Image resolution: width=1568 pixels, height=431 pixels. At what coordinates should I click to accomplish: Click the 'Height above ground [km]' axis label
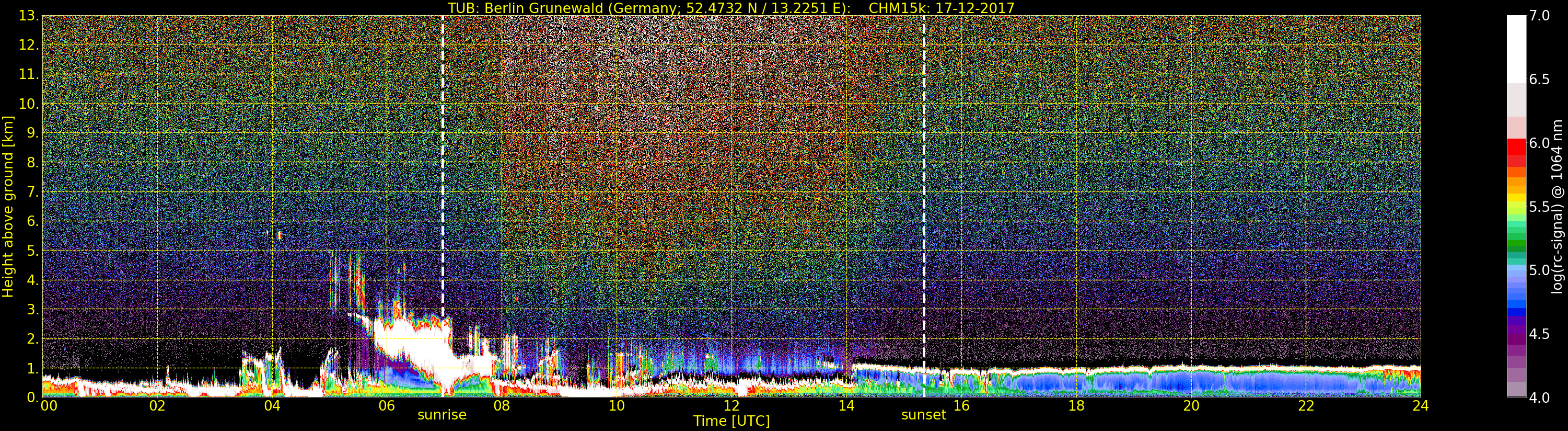pos(7,206)
